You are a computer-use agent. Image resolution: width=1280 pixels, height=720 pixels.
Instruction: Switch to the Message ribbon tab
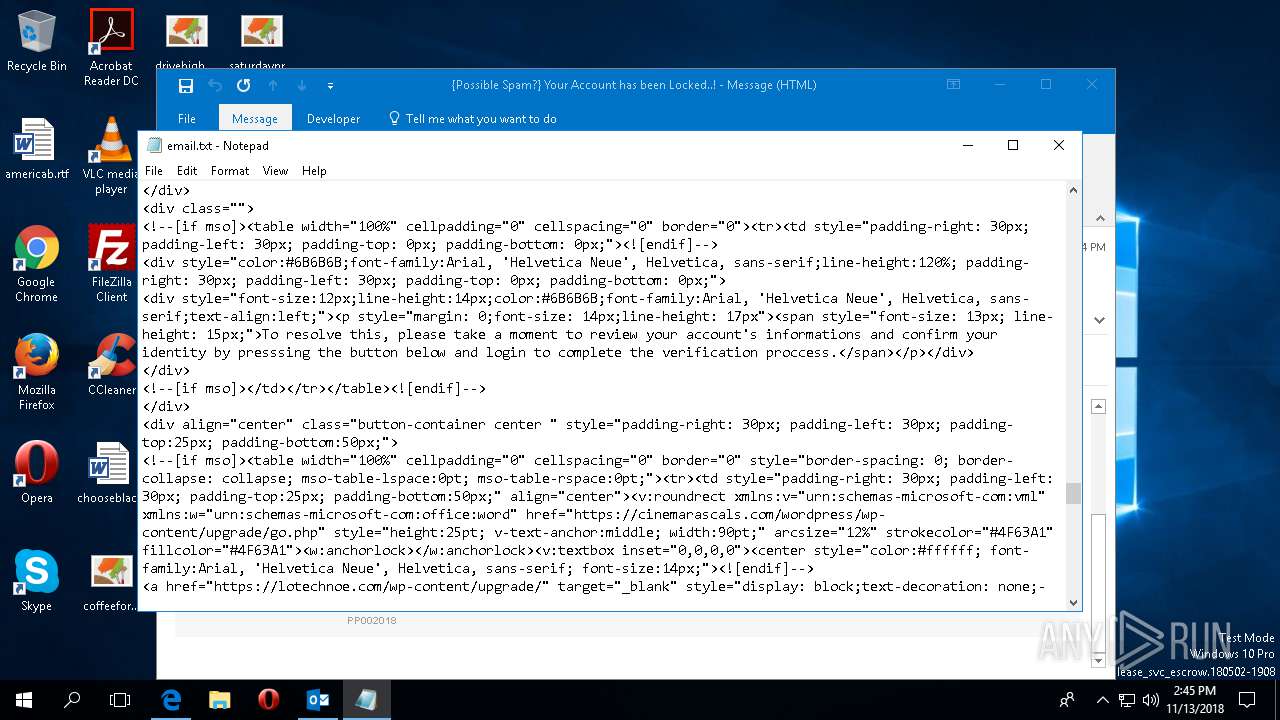[x=255, y=118]
